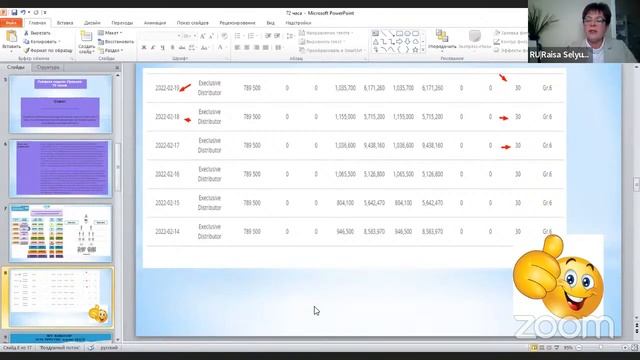Center align text

[247, 48]
